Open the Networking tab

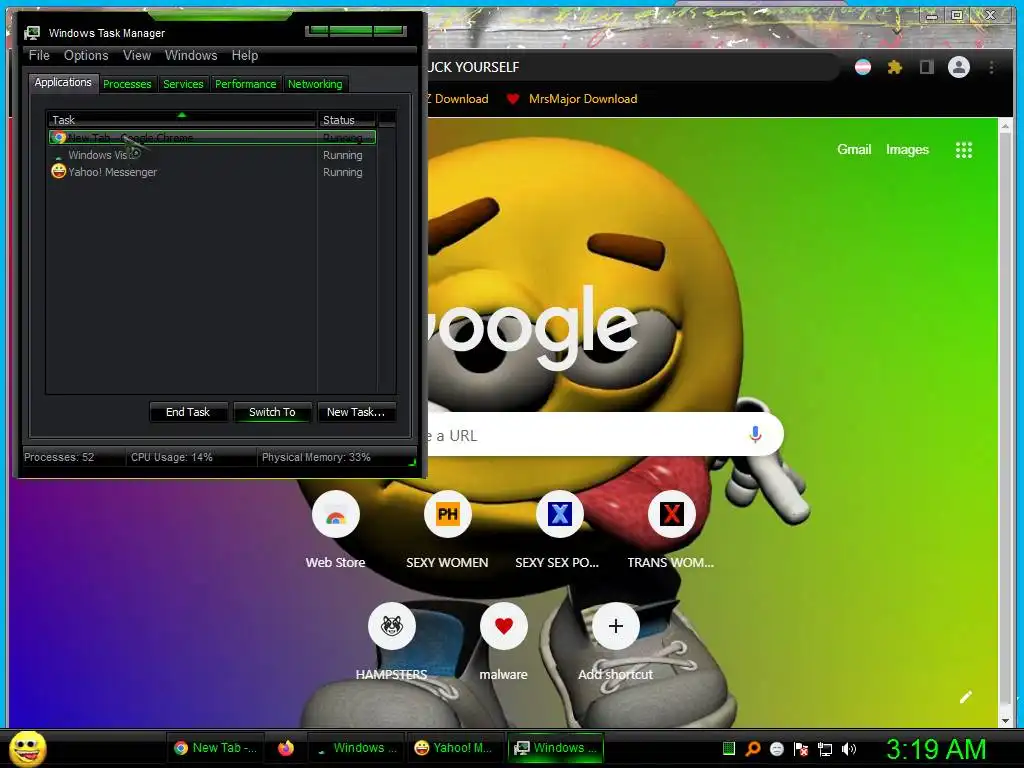click(x=315, y=84)
